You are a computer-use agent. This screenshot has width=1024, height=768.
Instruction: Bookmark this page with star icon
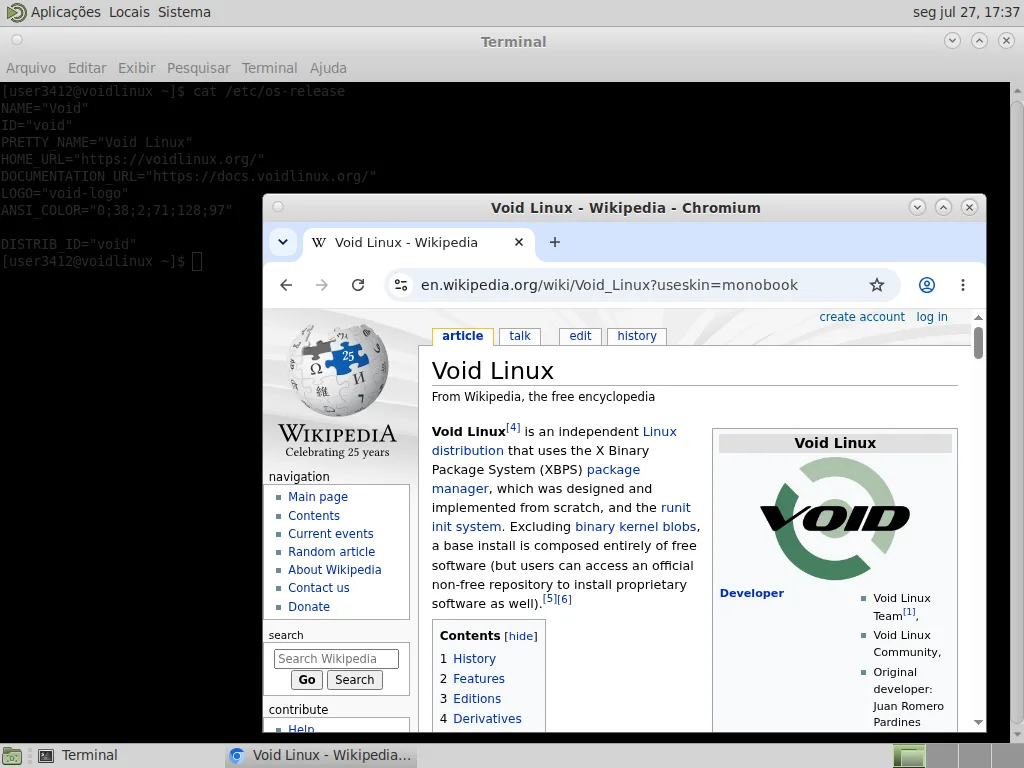coord(876,285)
